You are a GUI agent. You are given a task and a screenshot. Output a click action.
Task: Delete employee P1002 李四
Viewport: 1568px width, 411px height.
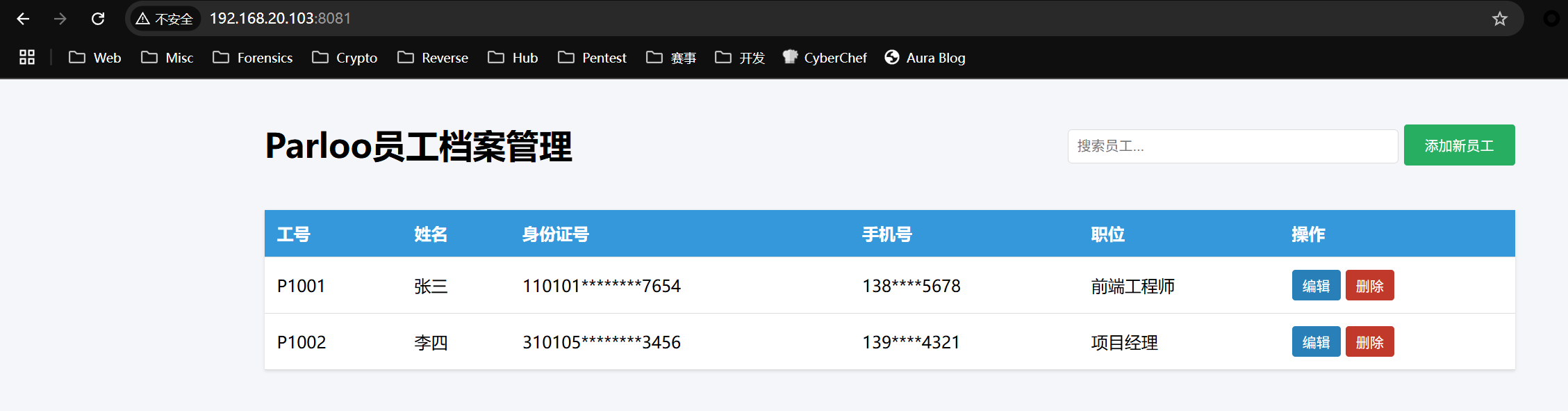click(x=1369, y=342)
